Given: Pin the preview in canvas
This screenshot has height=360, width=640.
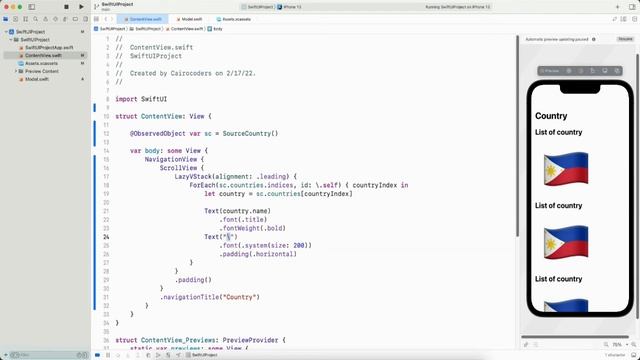Looking at the screenshot, I should (x=526, y=345).
